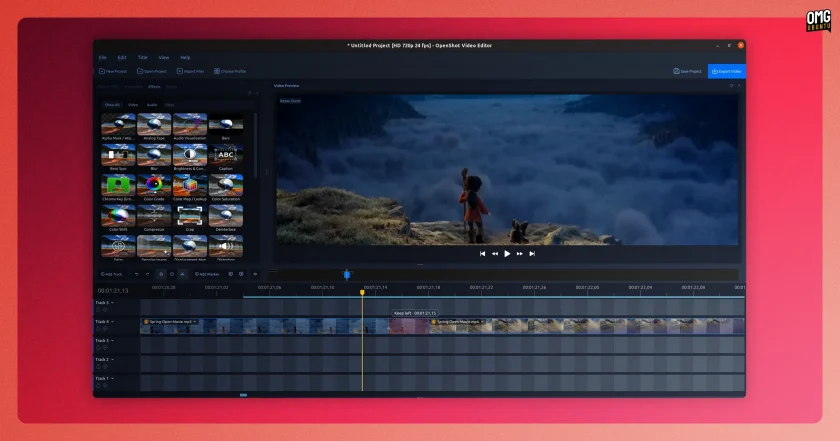Apply the Alpha Mask / Wipe effect thumbnail

(x=118, y=124)
